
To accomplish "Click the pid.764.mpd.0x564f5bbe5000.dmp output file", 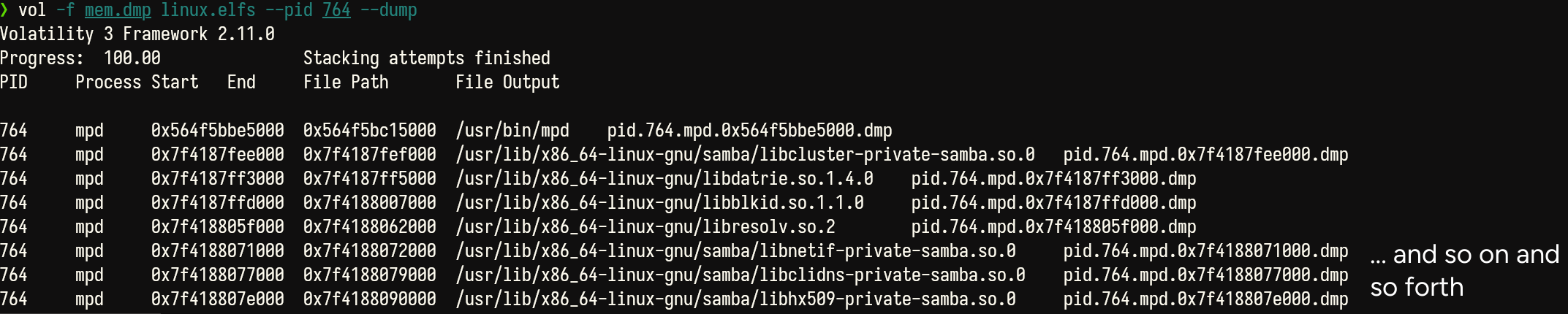I will point(749,131).
